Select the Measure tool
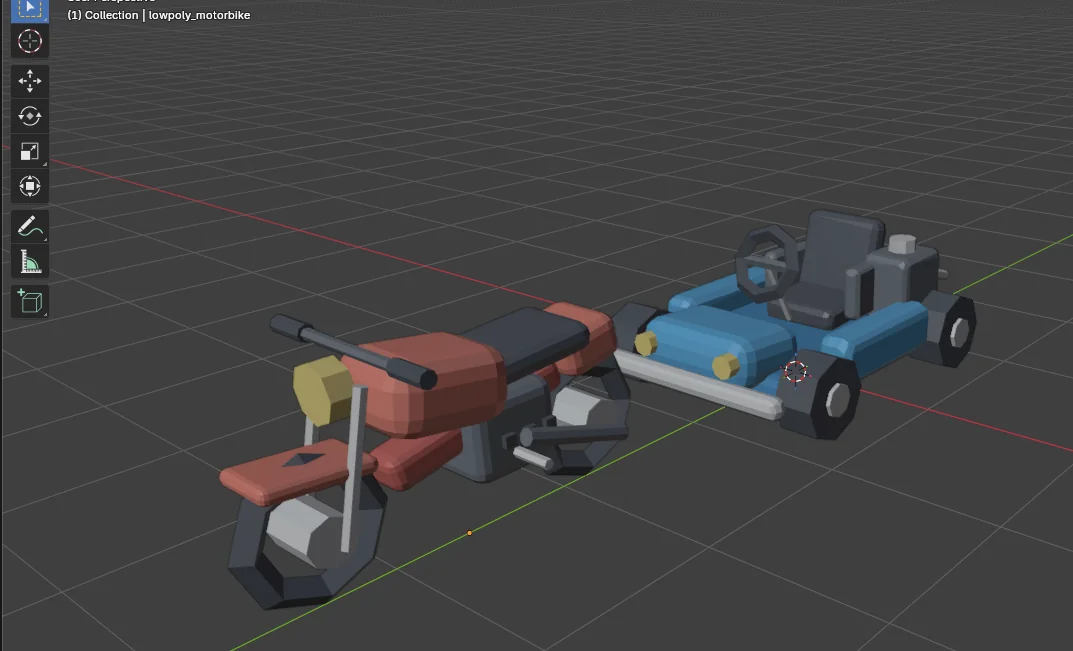1073x651 pixels. [29, 261]
